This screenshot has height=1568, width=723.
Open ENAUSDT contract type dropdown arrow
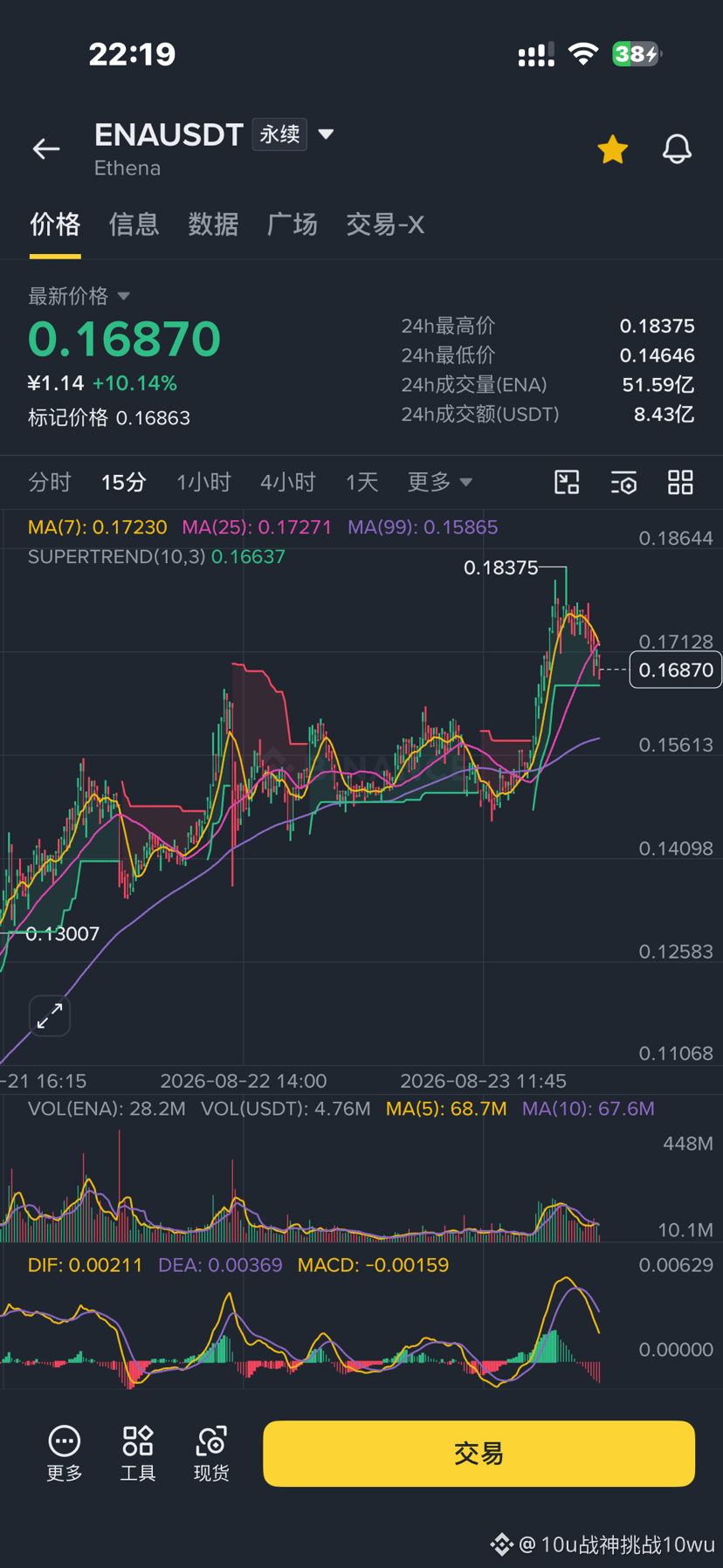tap(327, 134)
